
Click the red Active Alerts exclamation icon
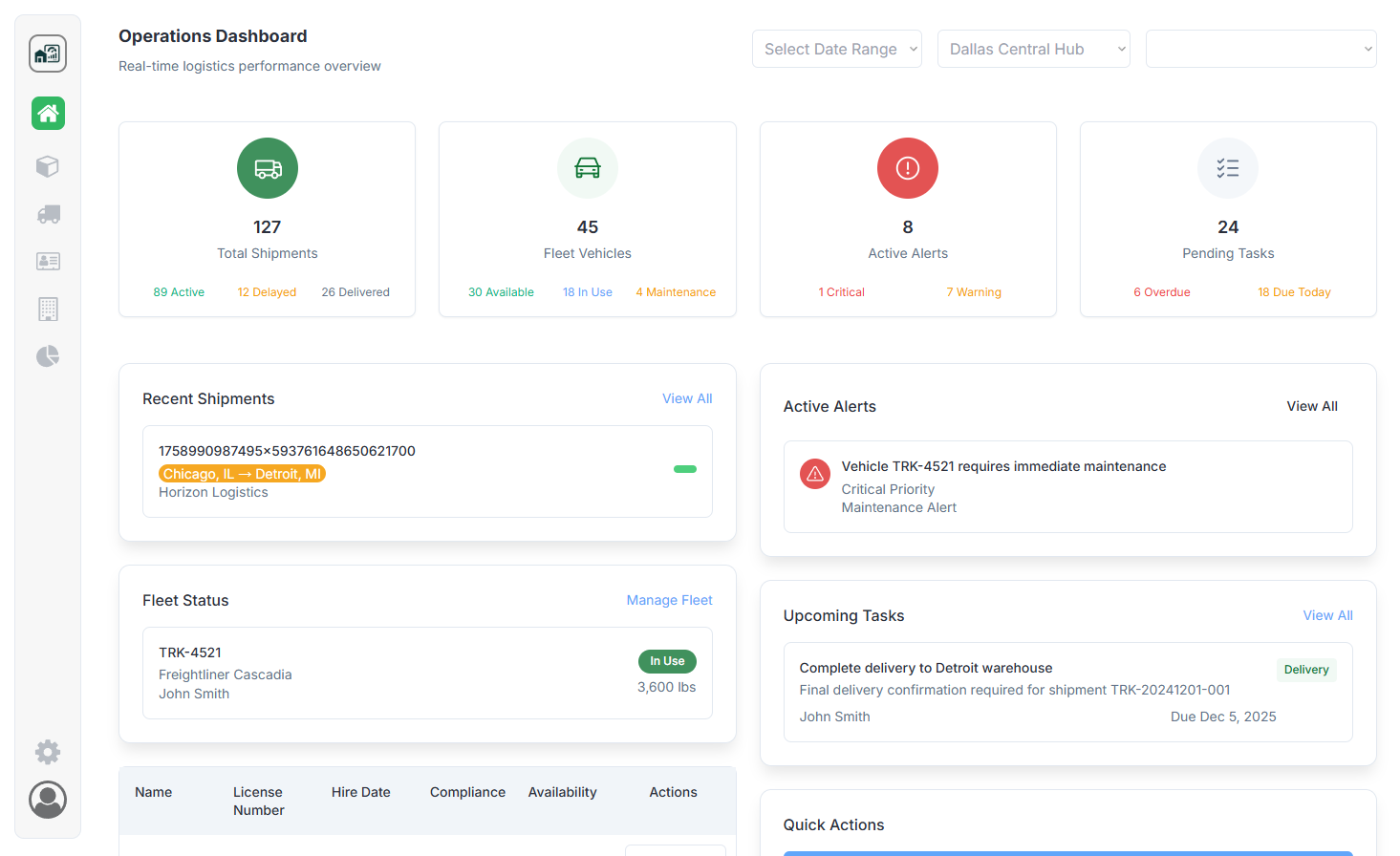[x=907, y=168]
